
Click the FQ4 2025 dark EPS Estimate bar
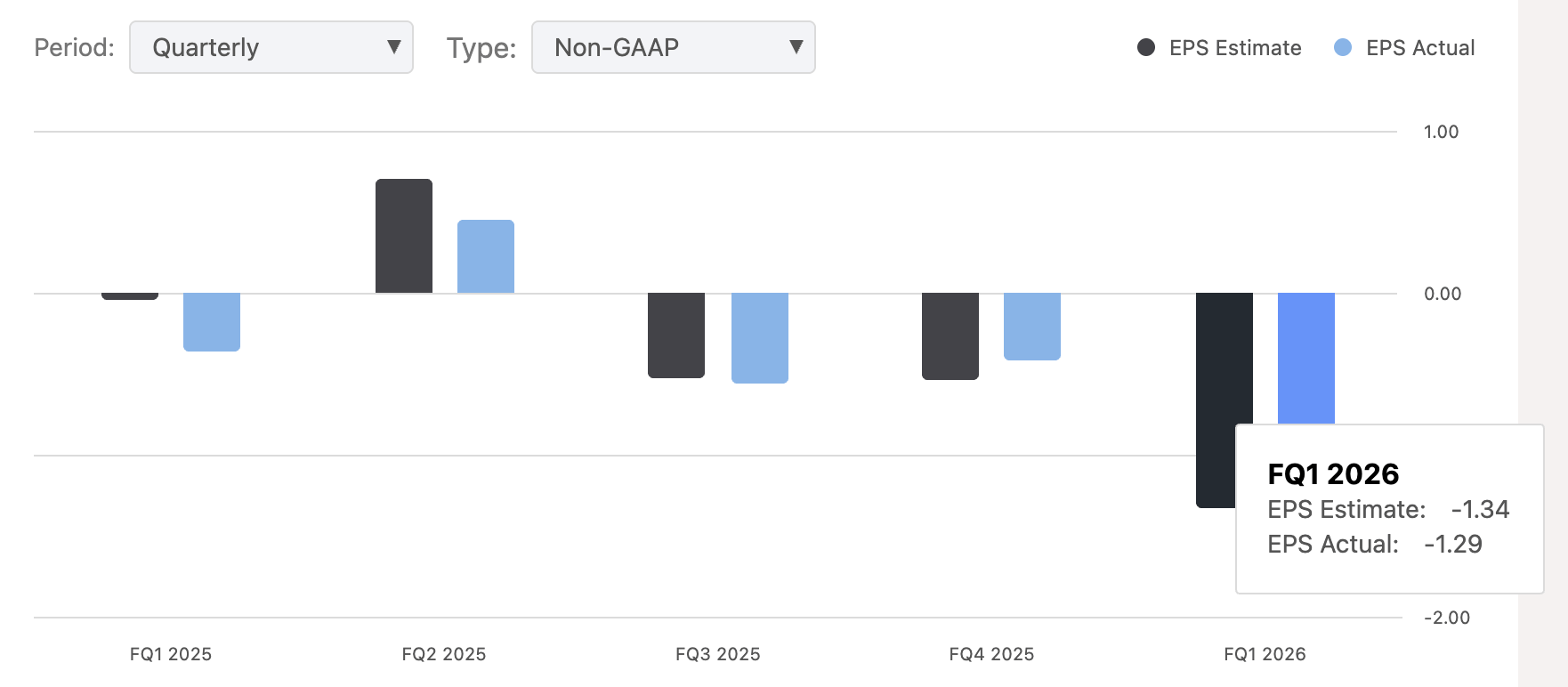pyautogui.click(x=950, y=335)
